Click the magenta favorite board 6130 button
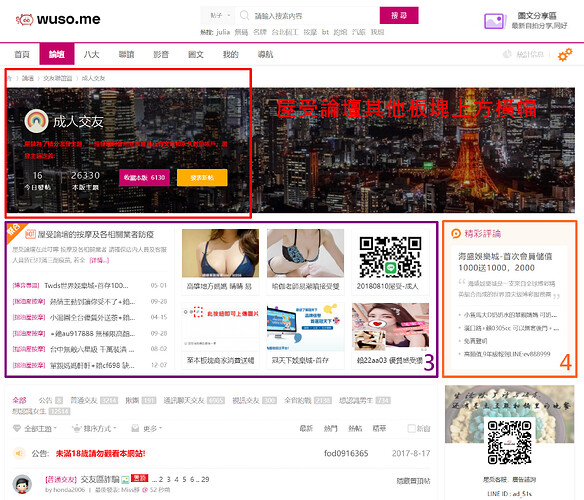This screenshot has width=584, height=500. click(x=144, y=177)
